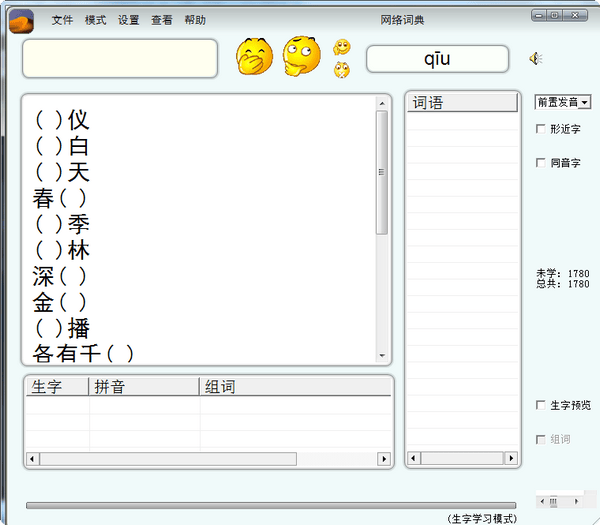The width and height of the screenshot is (600, 525).
Task: Click the small upper emoji icon
Action: [342, 47]
